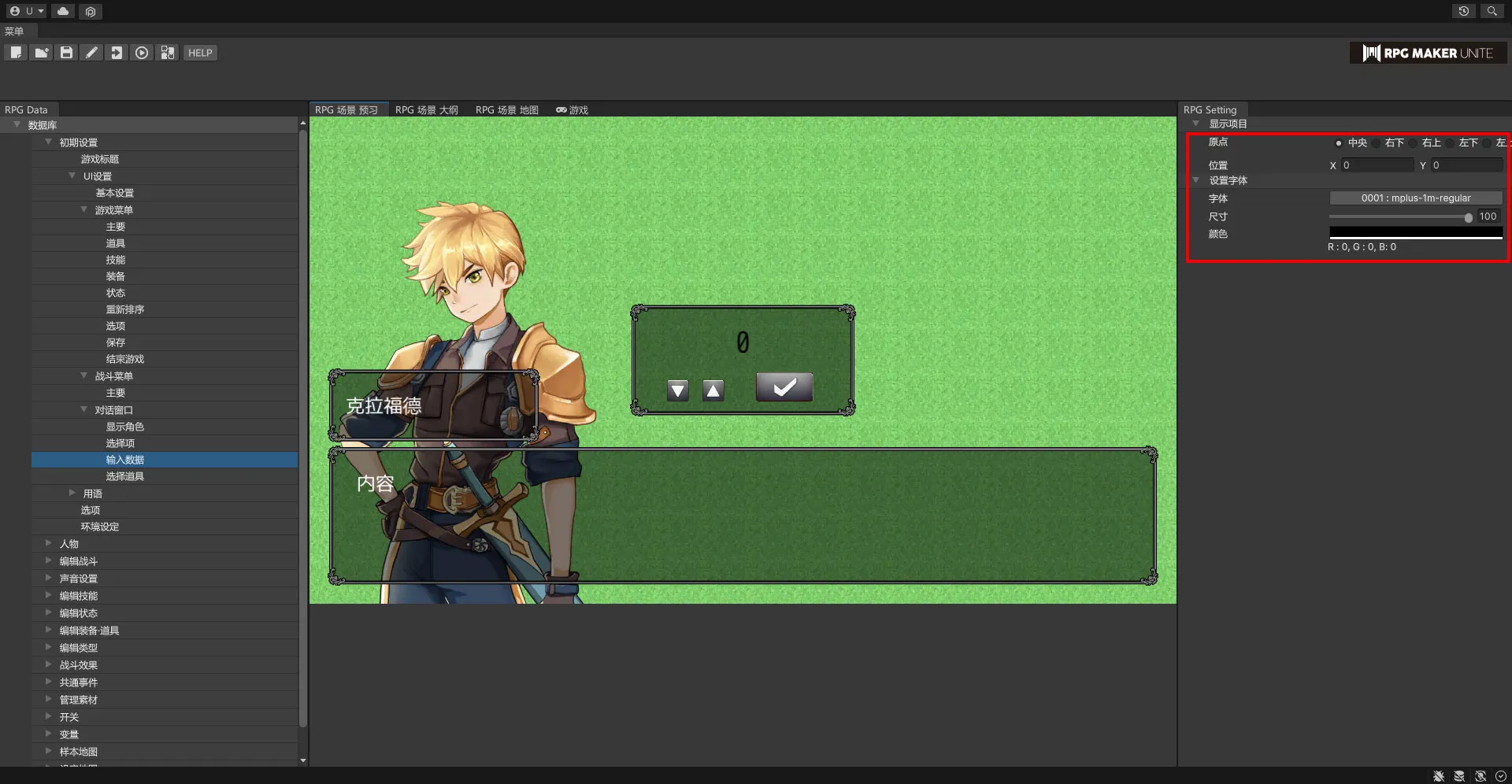Select the 右下 origin radio button
This screenshot has width=1512, height=784.
pyautogui.click(x=1376, y=143)
